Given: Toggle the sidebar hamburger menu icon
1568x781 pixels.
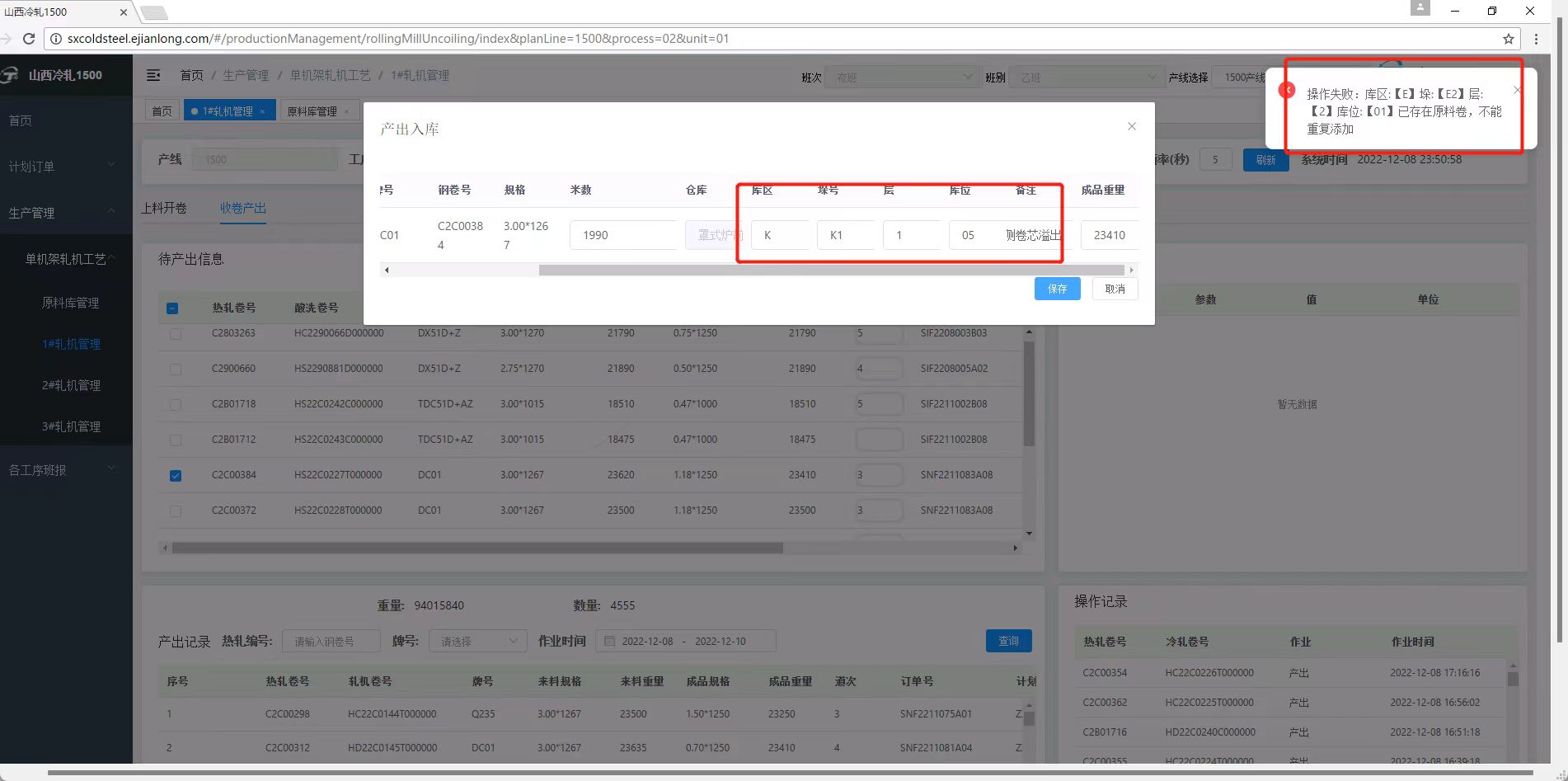Looking at the screenshot, I should (x=153, y=75).
